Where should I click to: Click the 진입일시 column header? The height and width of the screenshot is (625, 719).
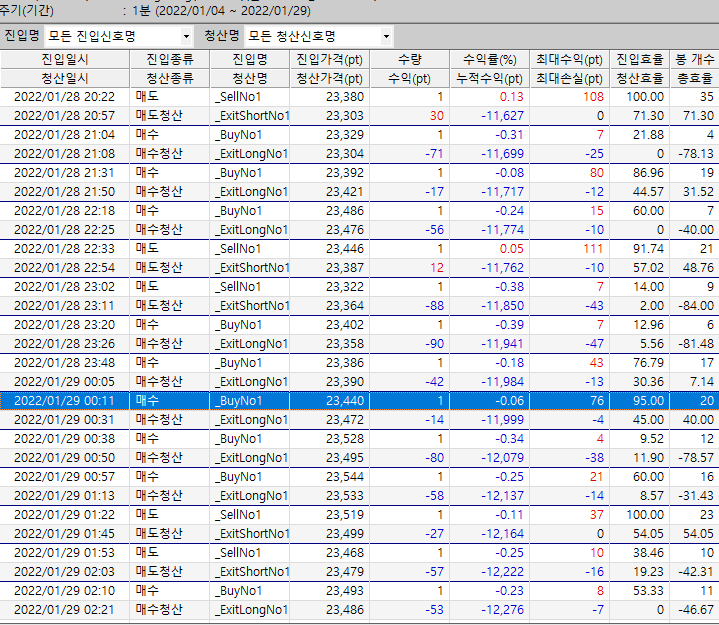64,59
